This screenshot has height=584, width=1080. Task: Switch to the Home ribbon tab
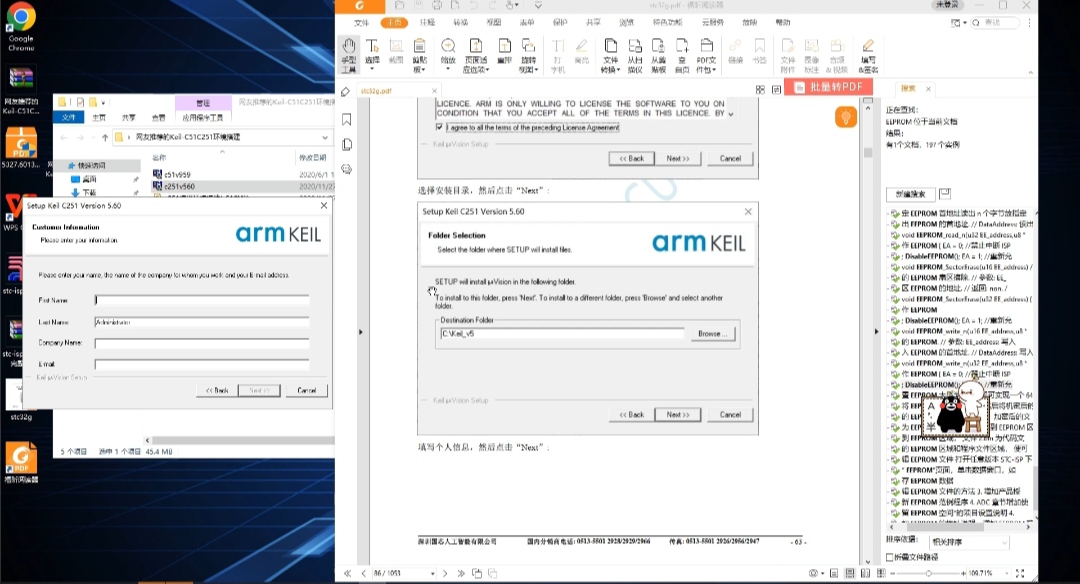(x=394, y=23)
